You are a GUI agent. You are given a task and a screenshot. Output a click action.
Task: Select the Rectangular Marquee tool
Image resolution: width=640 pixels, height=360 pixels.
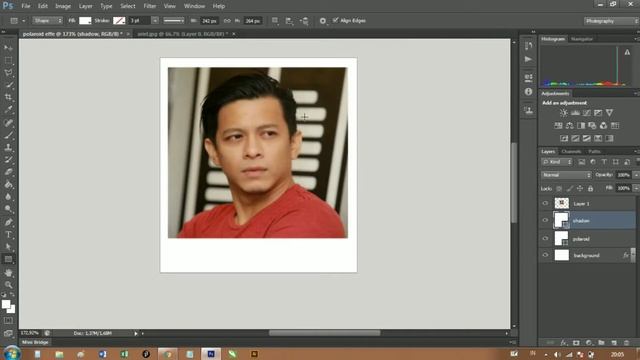[8, 60]
